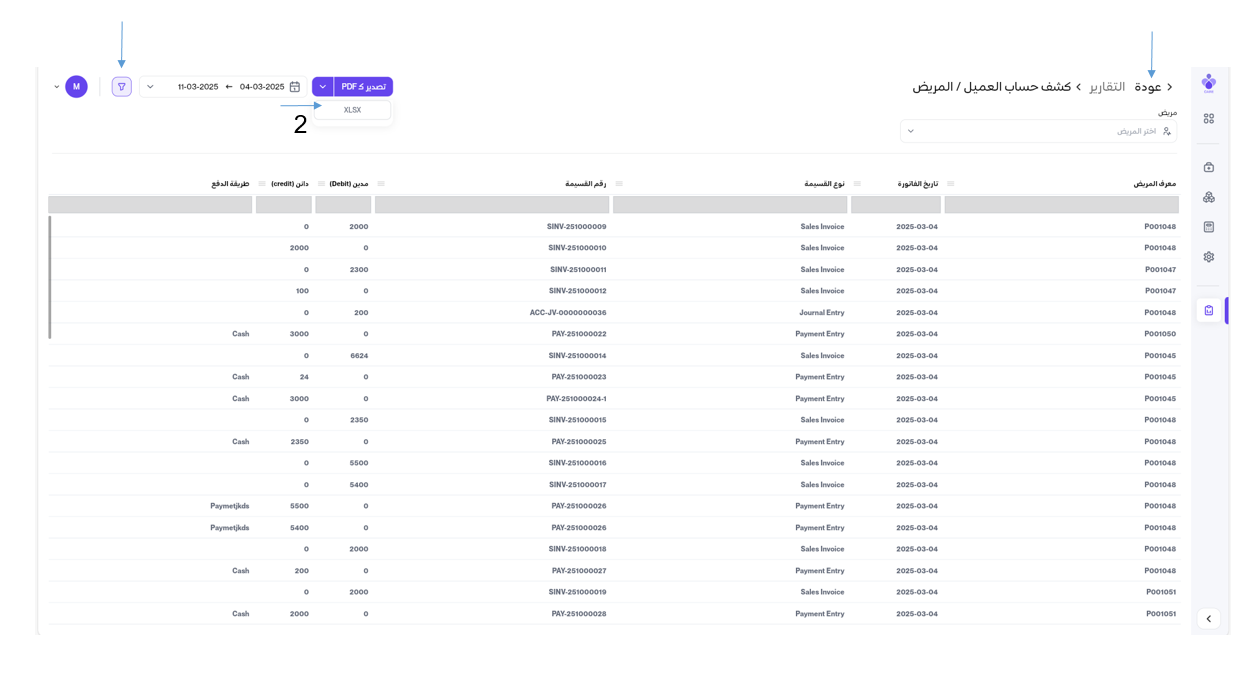The height and width of the screenshot is (676, 1246).
Task: Click the filter funnel icon
Action: pos(122,87)
